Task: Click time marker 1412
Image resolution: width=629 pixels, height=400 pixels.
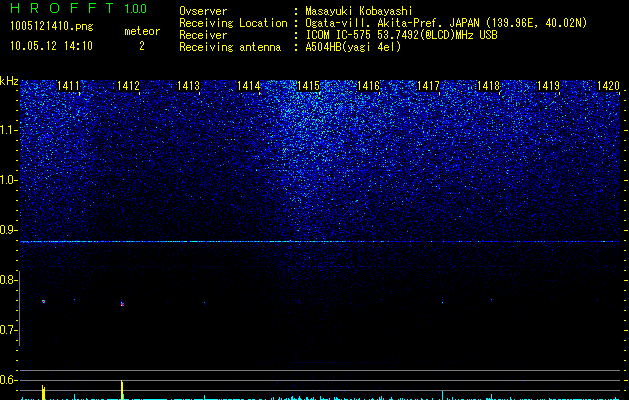Action: point(128,86)
